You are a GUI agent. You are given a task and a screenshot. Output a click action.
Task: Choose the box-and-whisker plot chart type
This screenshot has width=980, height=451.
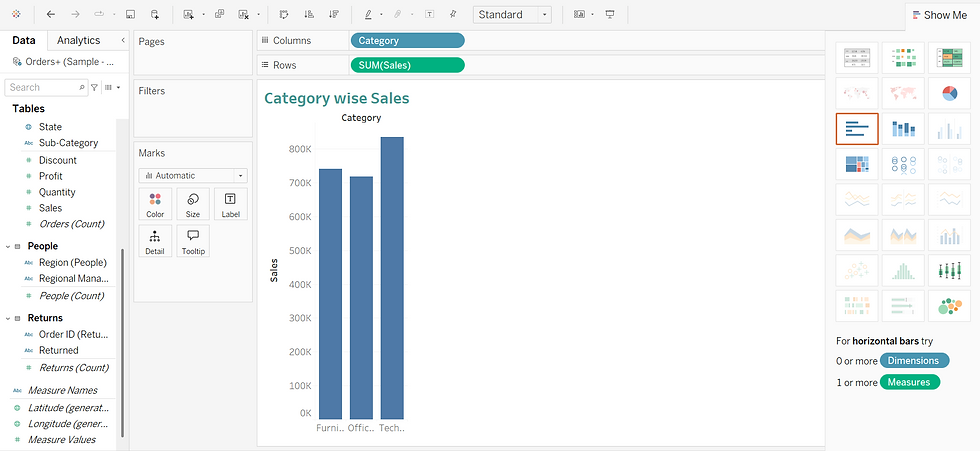(949, 270)
